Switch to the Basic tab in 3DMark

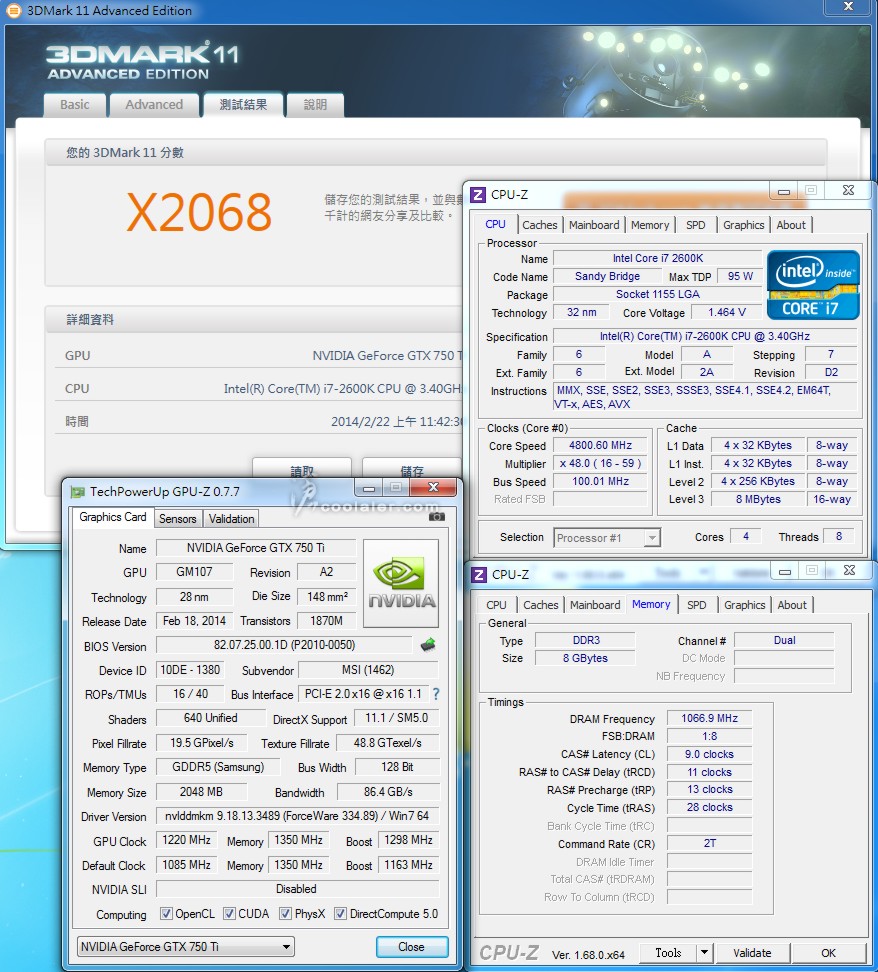click(75, 105)
